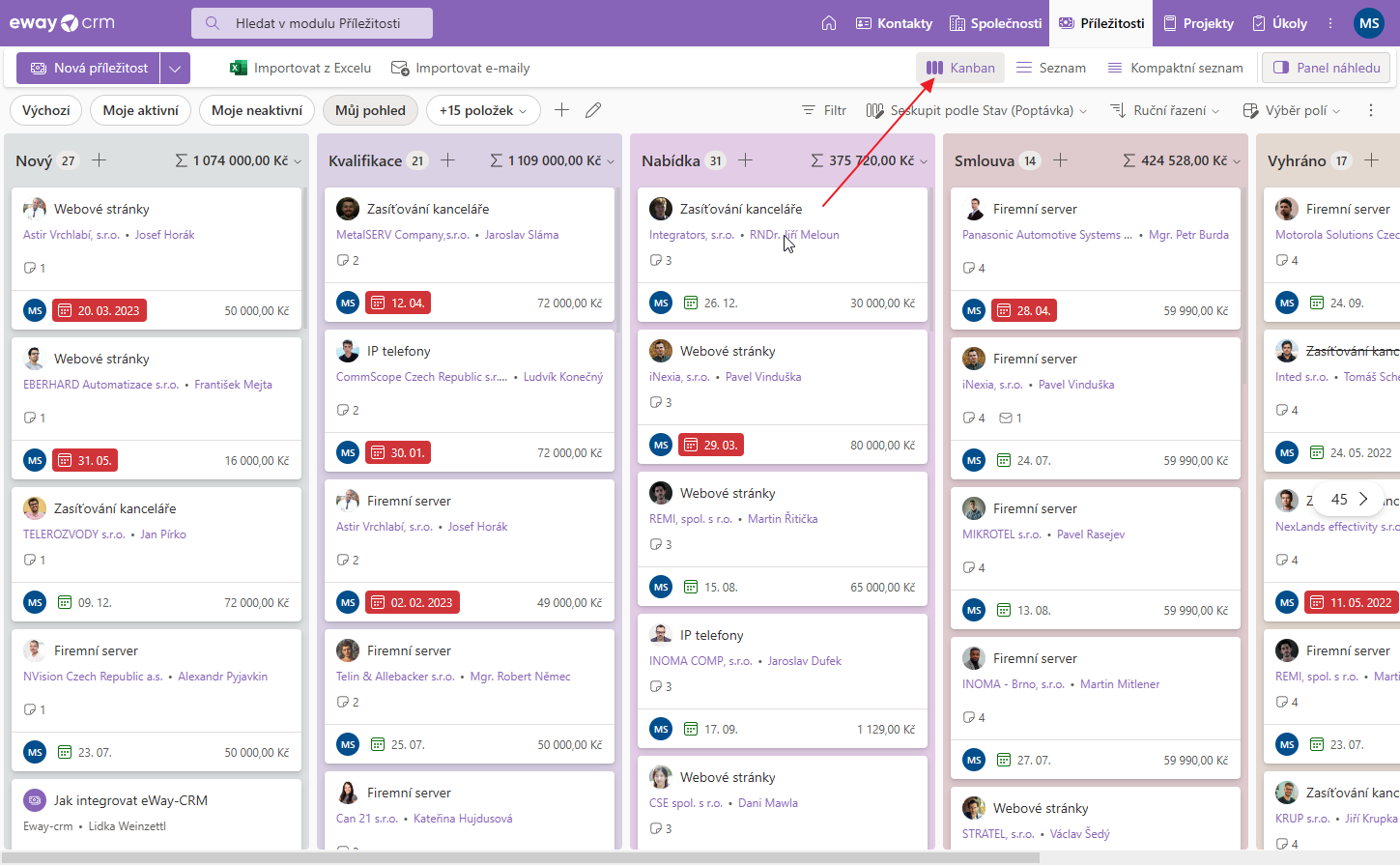Switch to Seznam list view
Viewport: 1400px width, 866px height.
tap(1050, 68)
